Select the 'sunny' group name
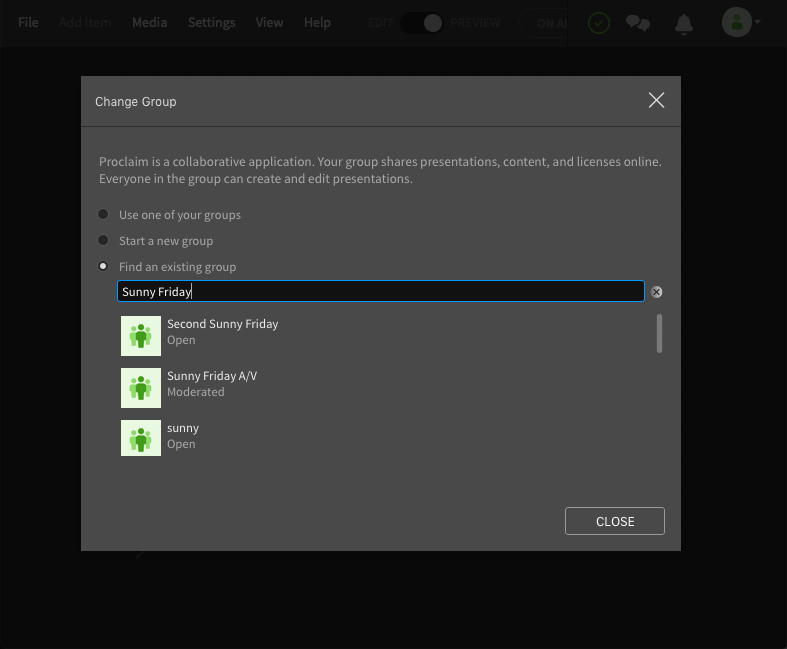Viewport: 787px width, 649px height. pyautogui.click(x=183, y=428)
